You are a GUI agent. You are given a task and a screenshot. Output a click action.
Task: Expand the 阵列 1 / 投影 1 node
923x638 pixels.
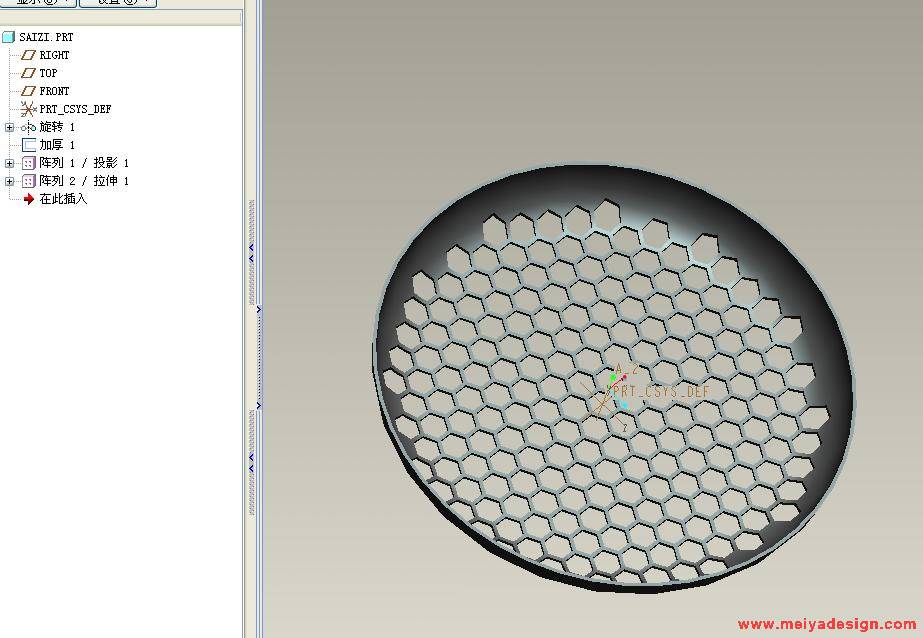tap(9, 163)
